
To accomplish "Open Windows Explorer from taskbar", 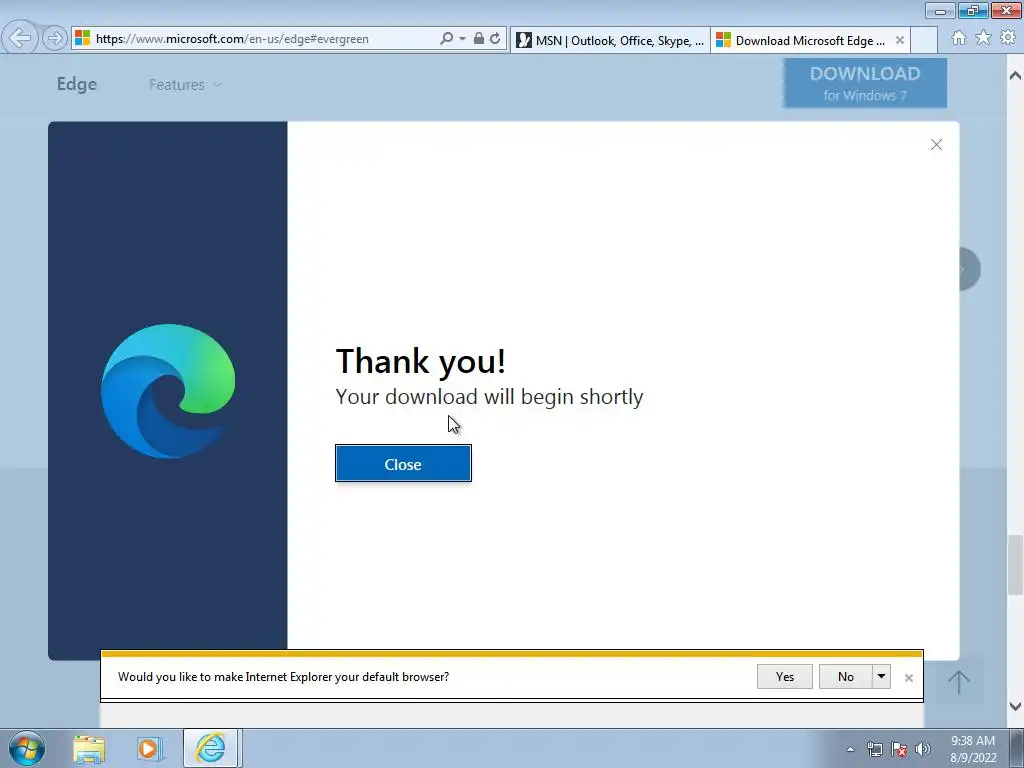I will point(89,748).
